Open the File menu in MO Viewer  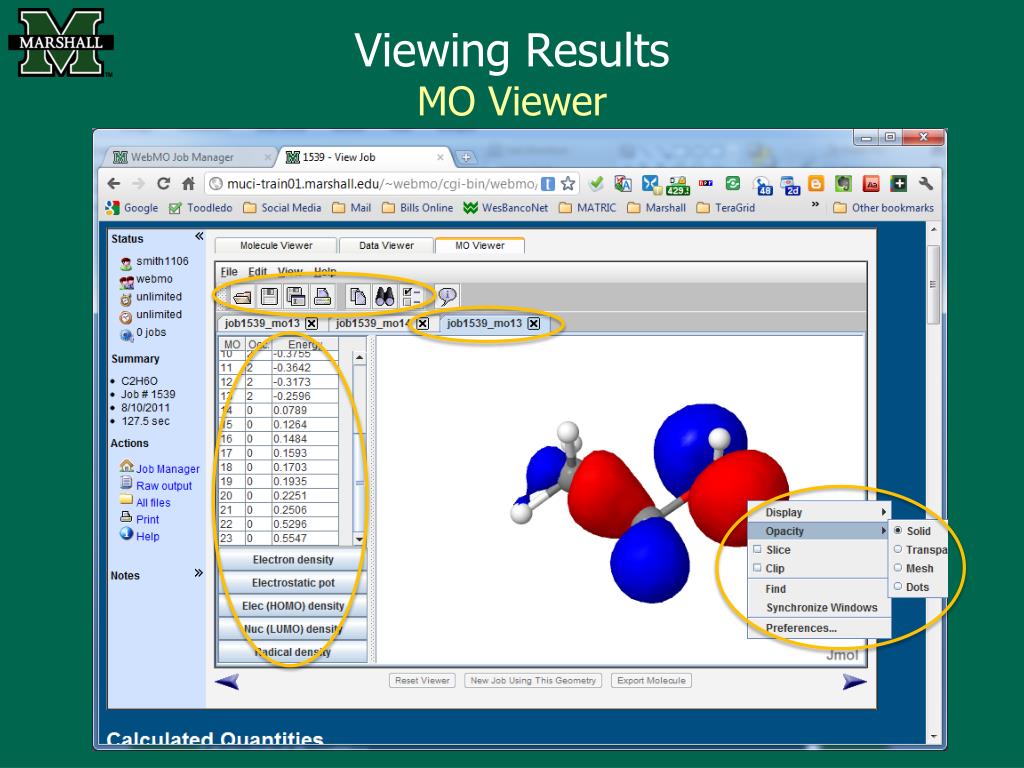(x=229, y=272)
